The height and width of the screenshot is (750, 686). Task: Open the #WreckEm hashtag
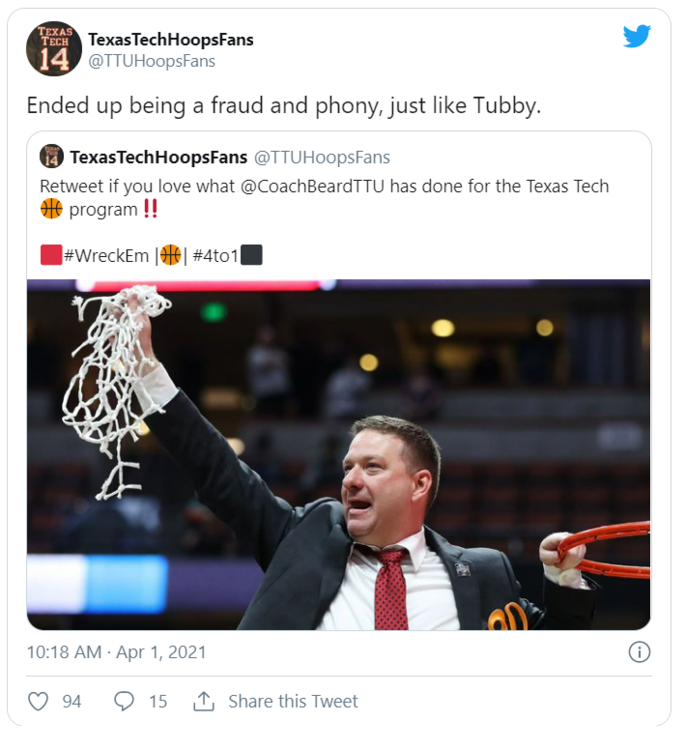pyautogui.click(x=106, y=255)
